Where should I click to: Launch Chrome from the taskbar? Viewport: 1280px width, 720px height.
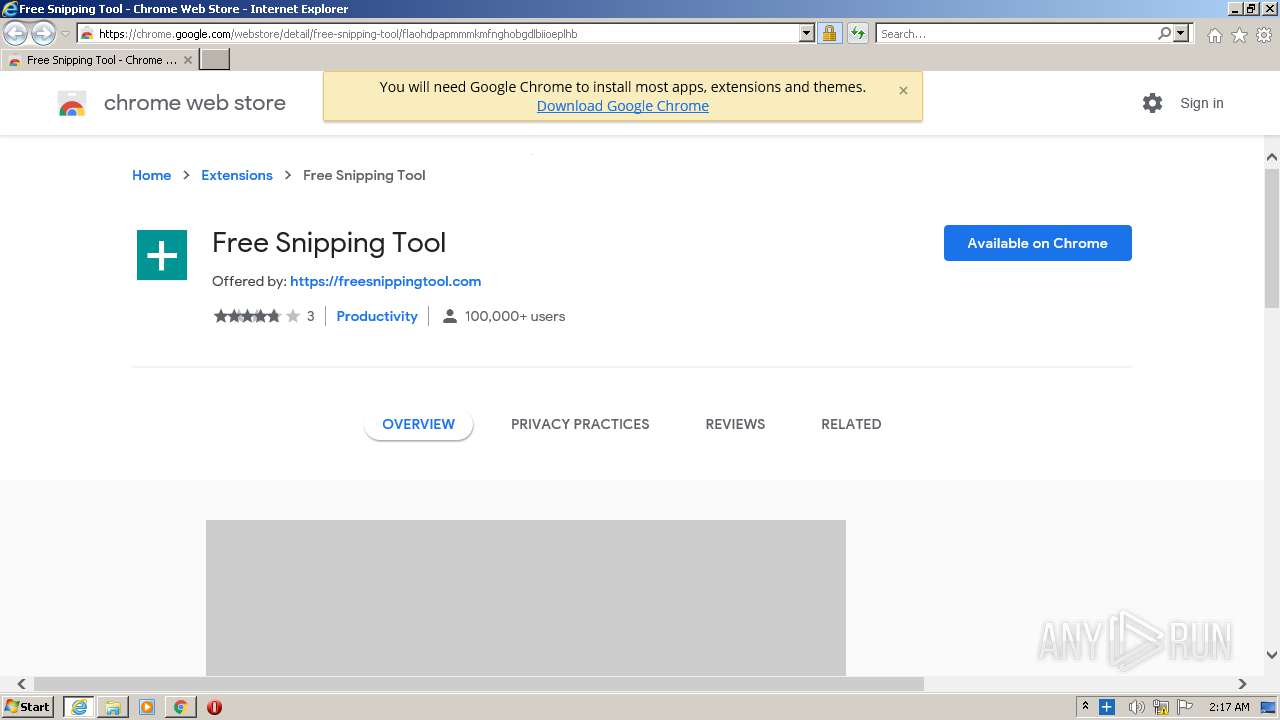180,707
